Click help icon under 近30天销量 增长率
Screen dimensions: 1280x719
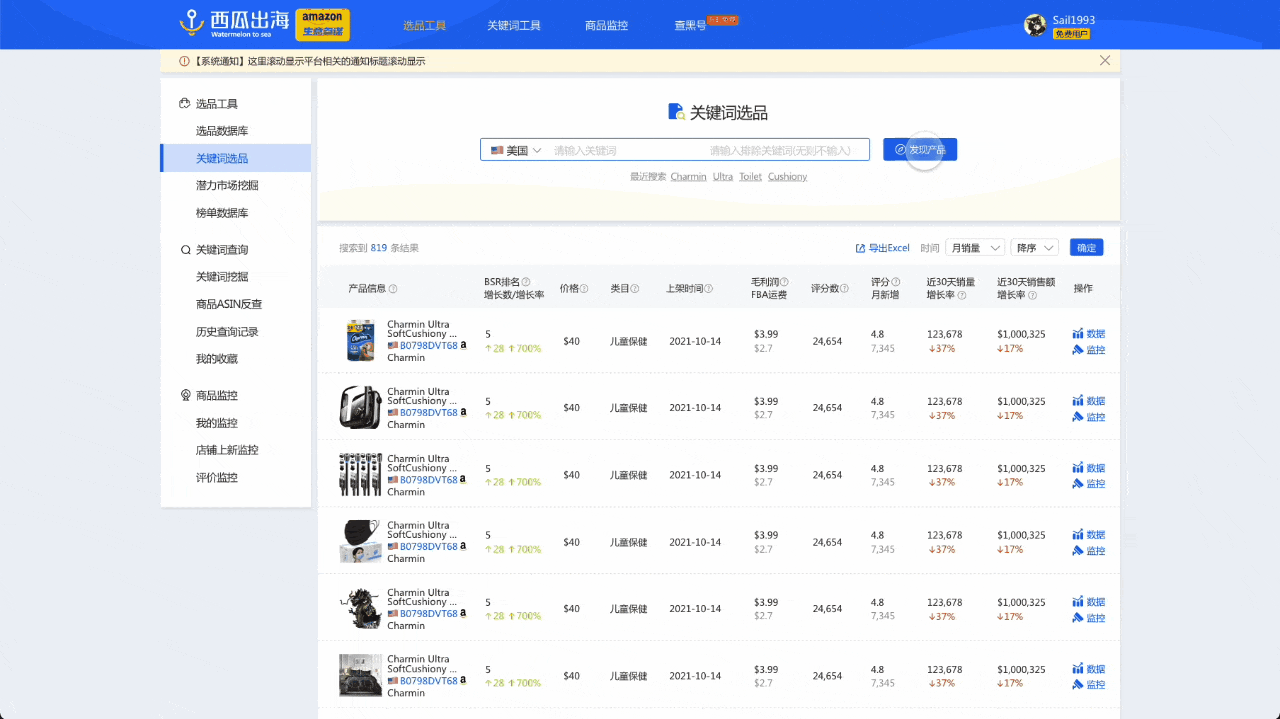(x=962, y=296)
